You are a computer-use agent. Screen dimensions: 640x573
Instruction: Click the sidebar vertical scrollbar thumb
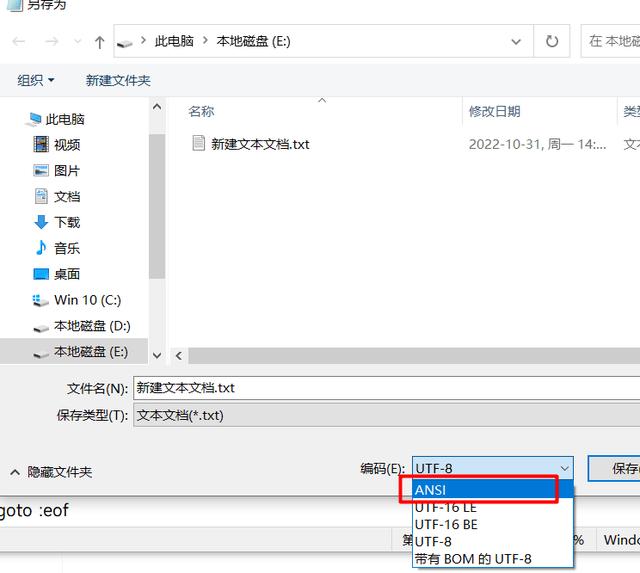[157, 206]
